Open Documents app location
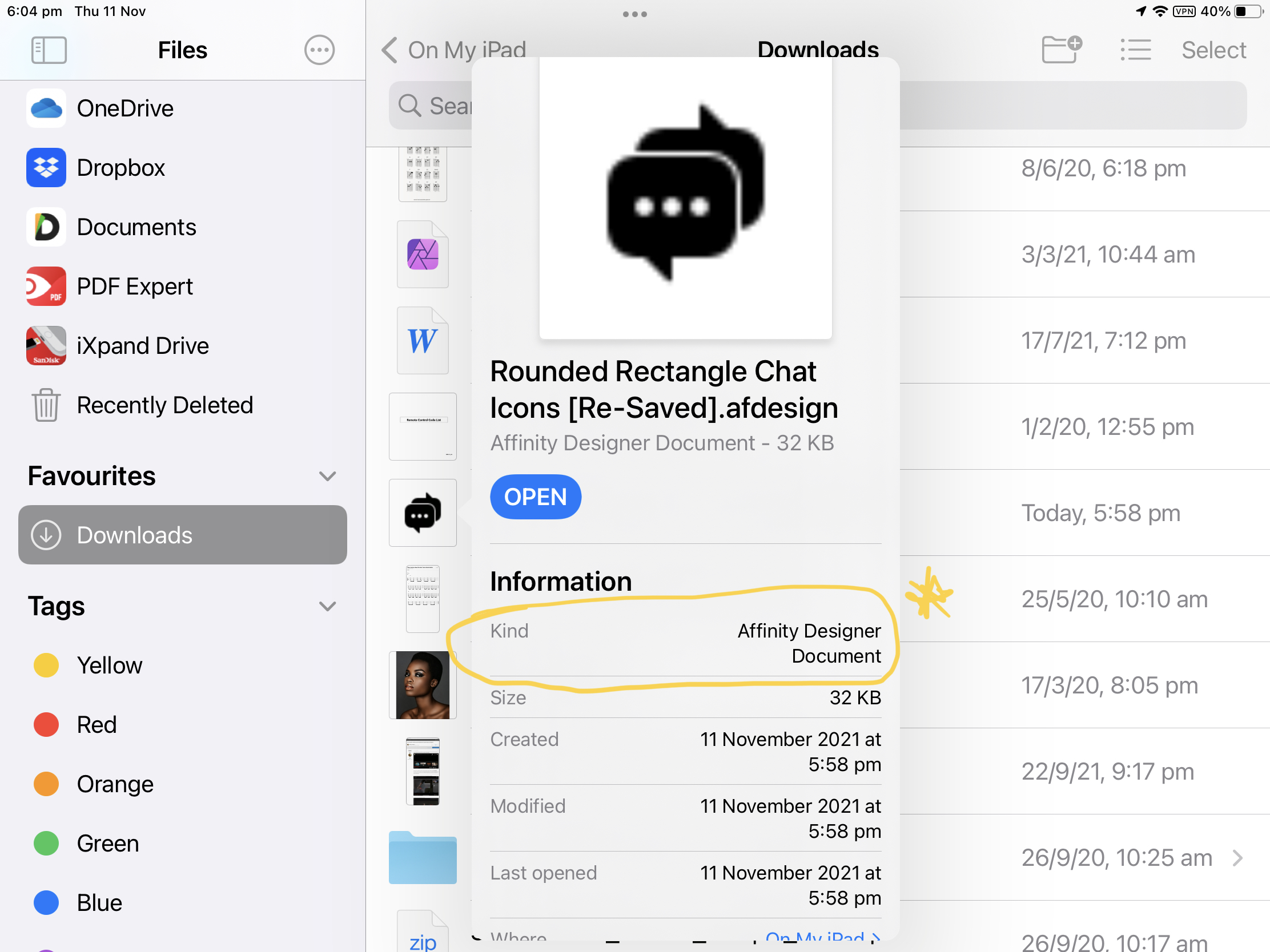 tap(183, 227)
